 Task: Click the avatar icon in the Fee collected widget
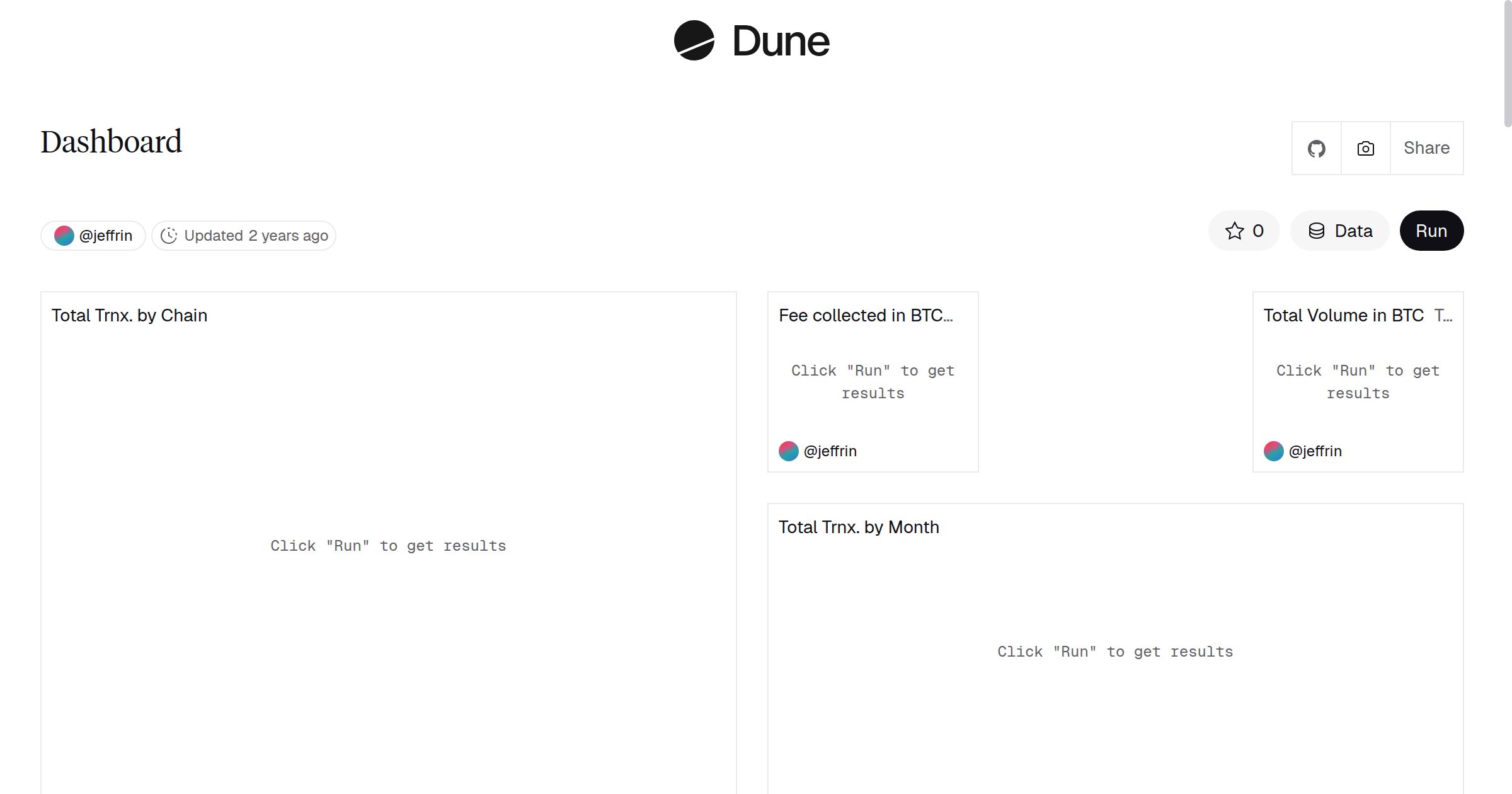coord(788,451)
